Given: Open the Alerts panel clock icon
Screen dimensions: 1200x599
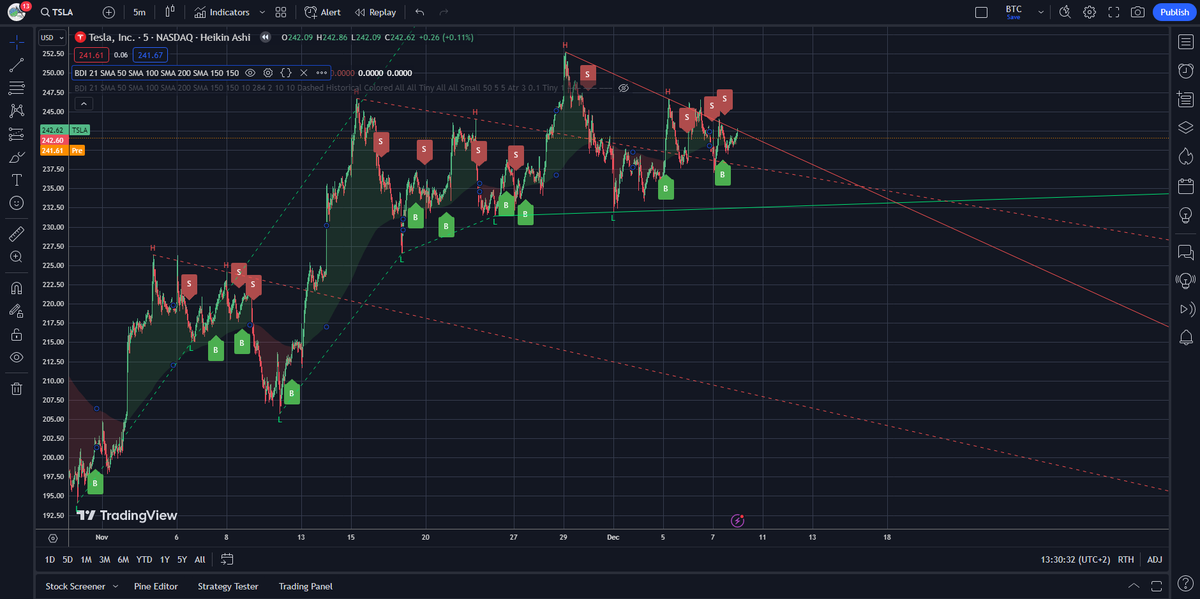Looking at the screenshot, I should (1186, 70).
